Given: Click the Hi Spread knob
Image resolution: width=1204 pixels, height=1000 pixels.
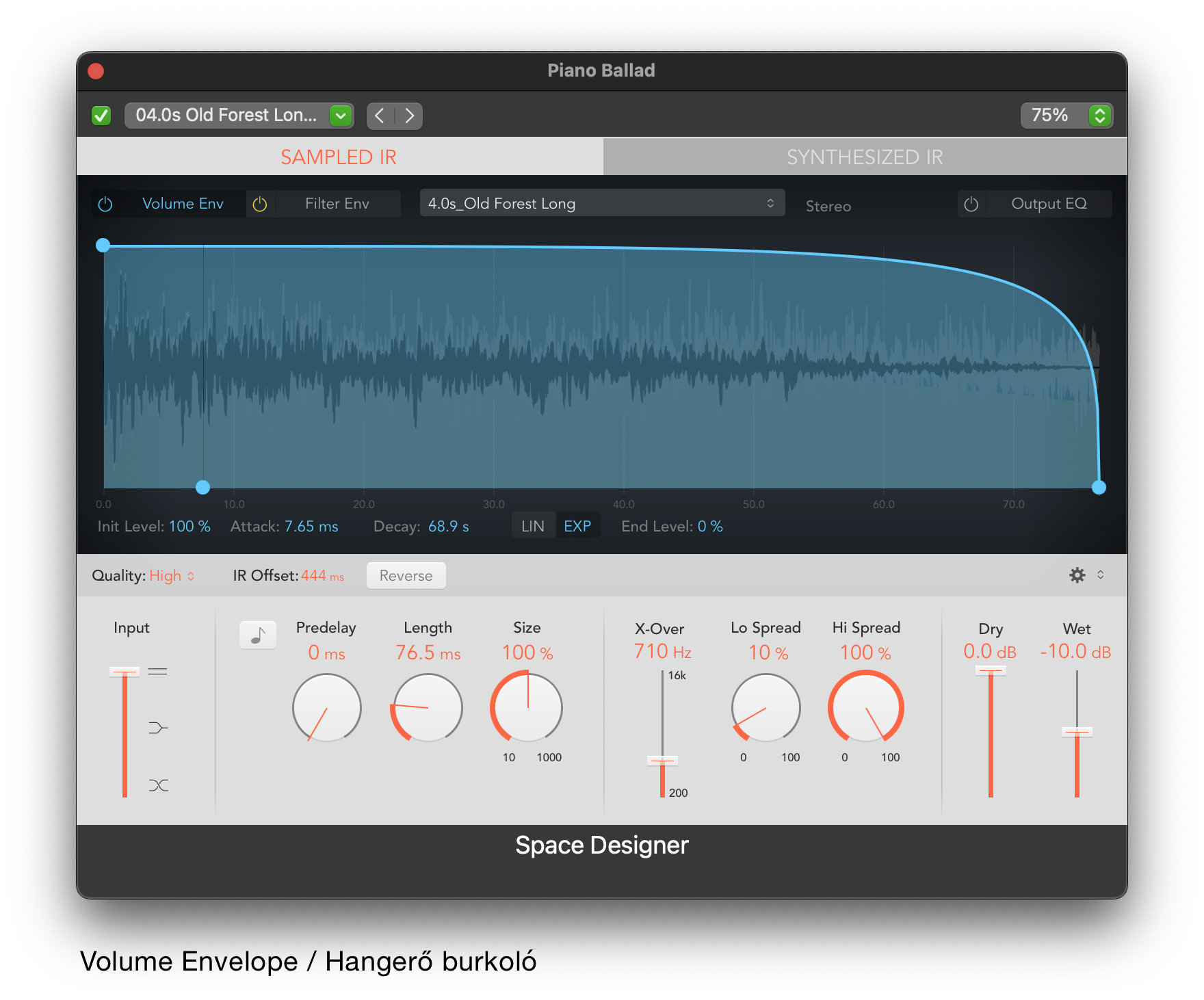Looking at the screenshot, I should [866, 708].
